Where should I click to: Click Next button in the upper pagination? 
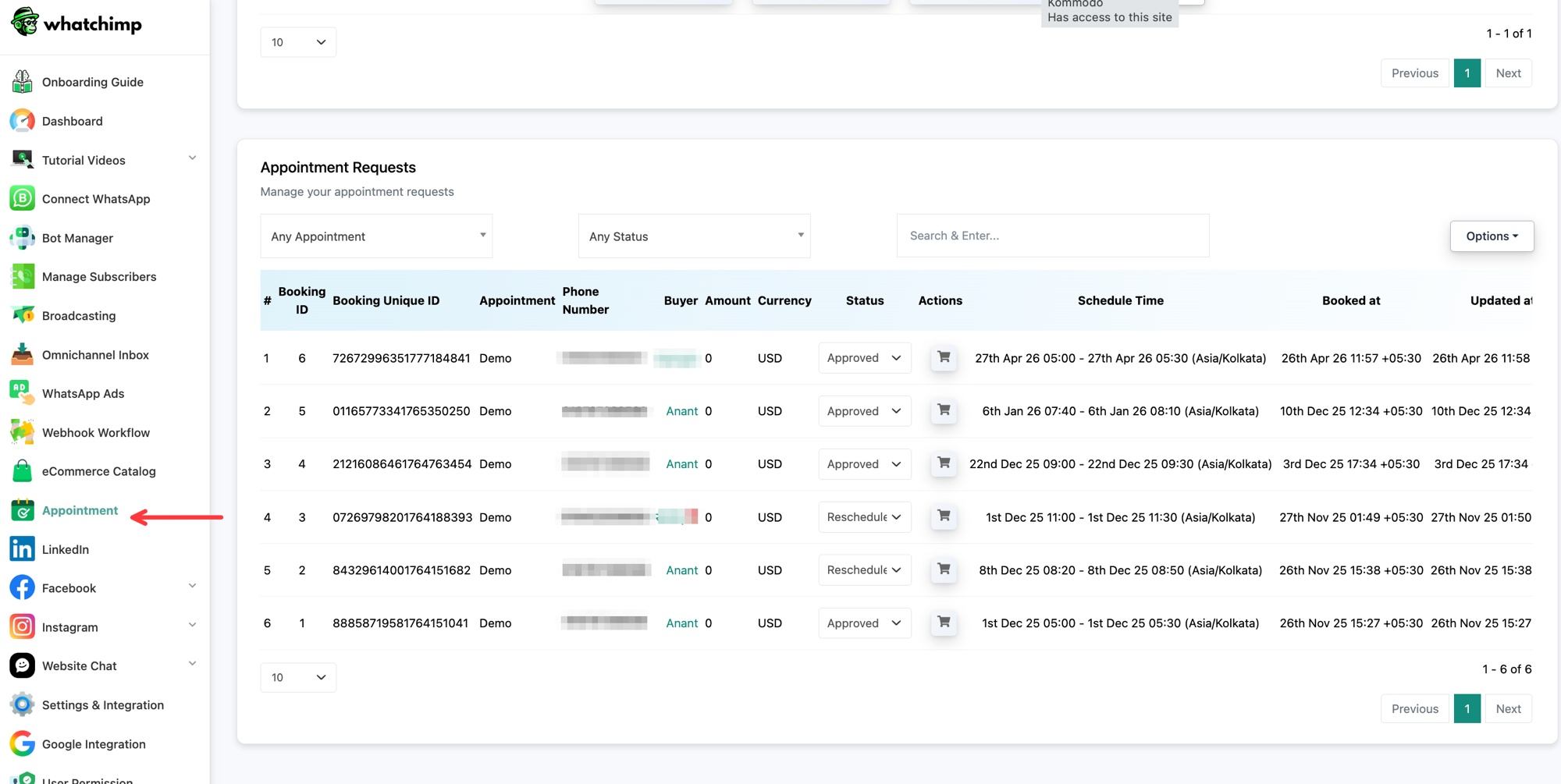[x=1508, y=73]
